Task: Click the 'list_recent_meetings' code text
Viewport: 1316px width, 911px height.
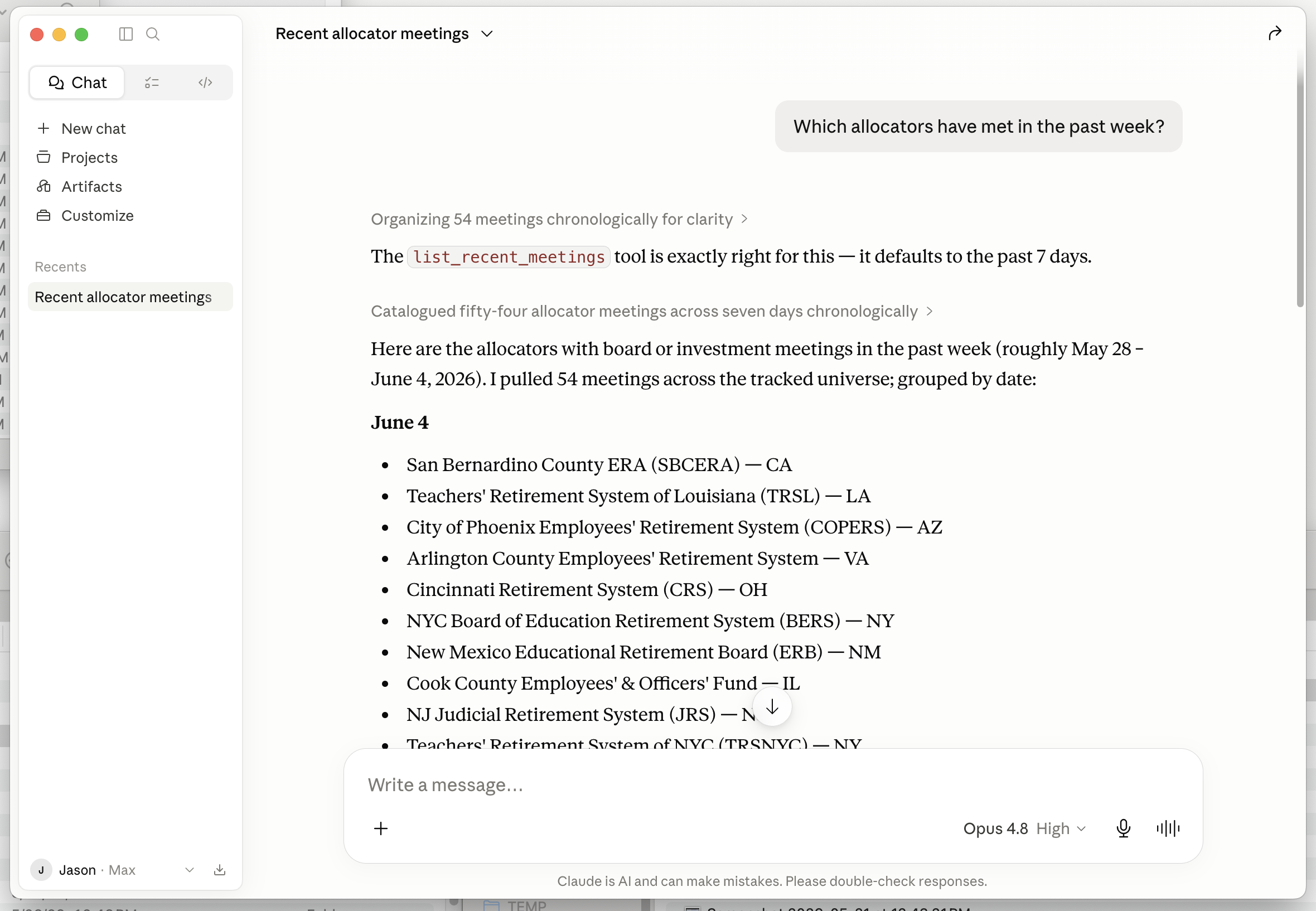Action: 509,257
